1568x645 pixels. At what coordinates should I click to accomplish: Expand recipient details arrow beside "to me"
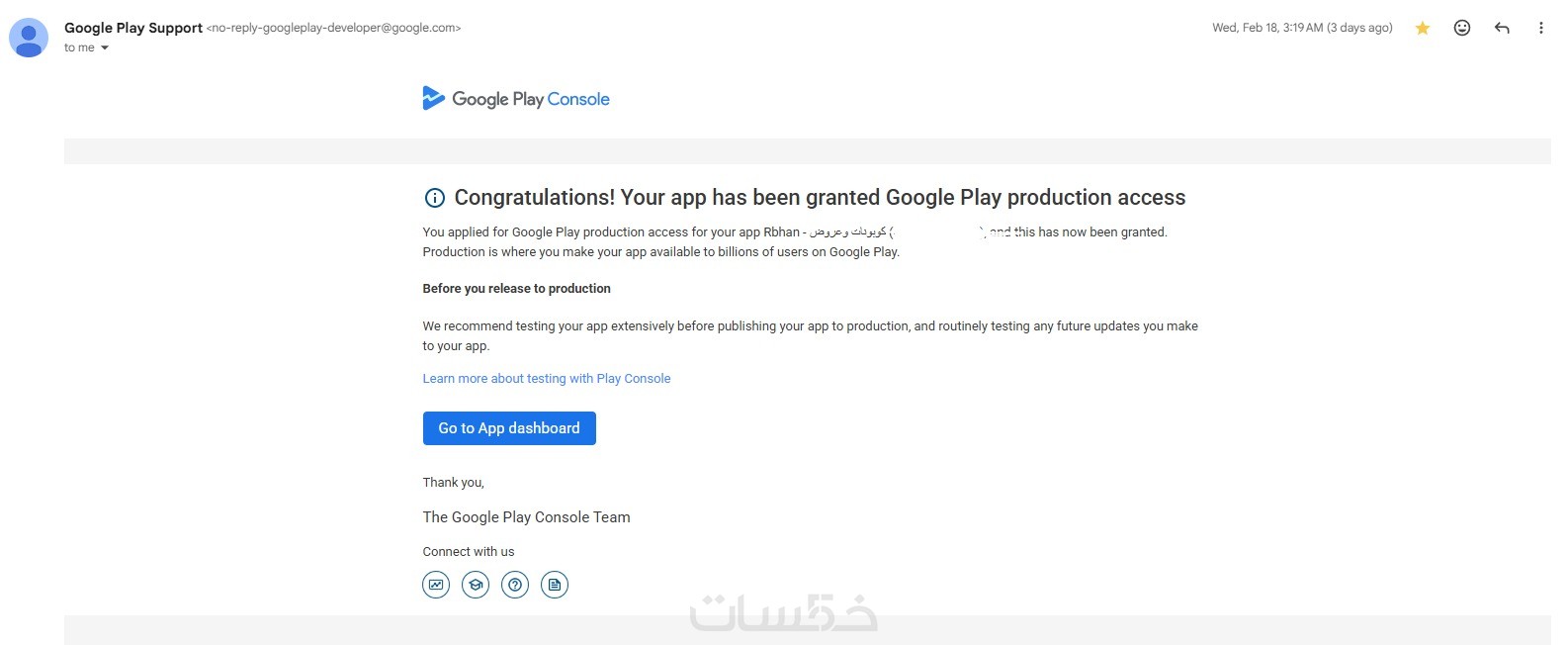(x=105, y=48)
